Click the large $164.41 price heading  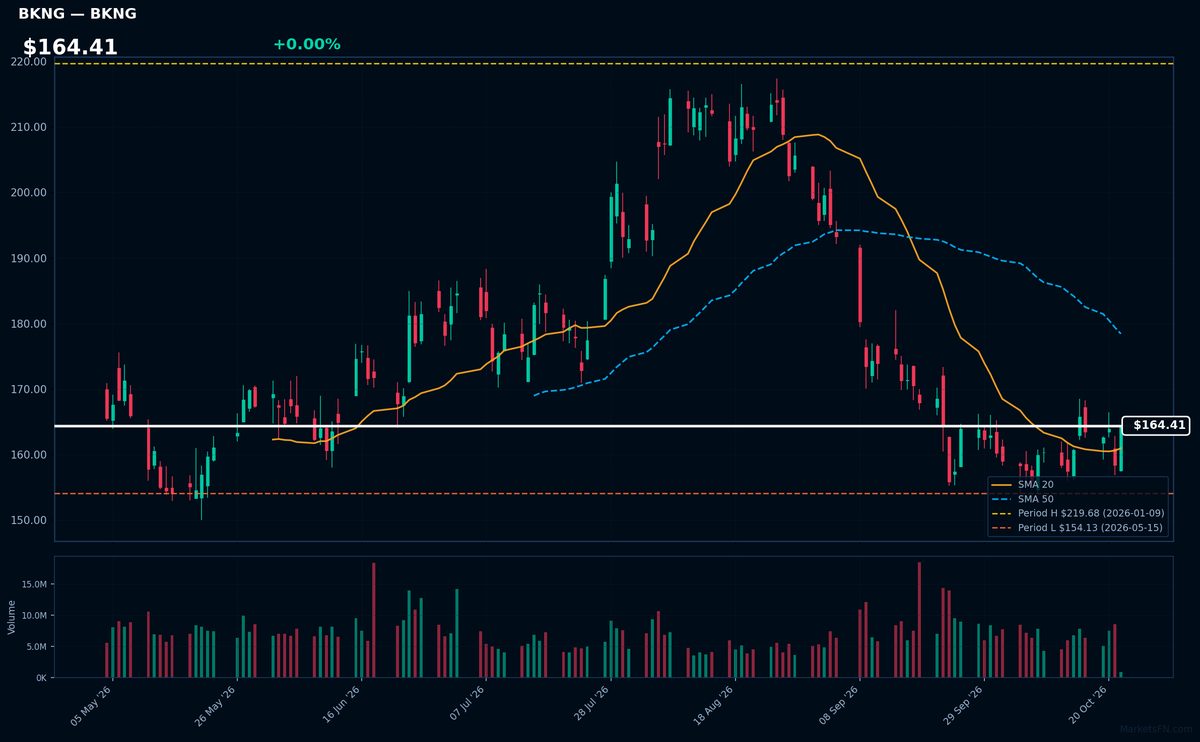[70, 47]
